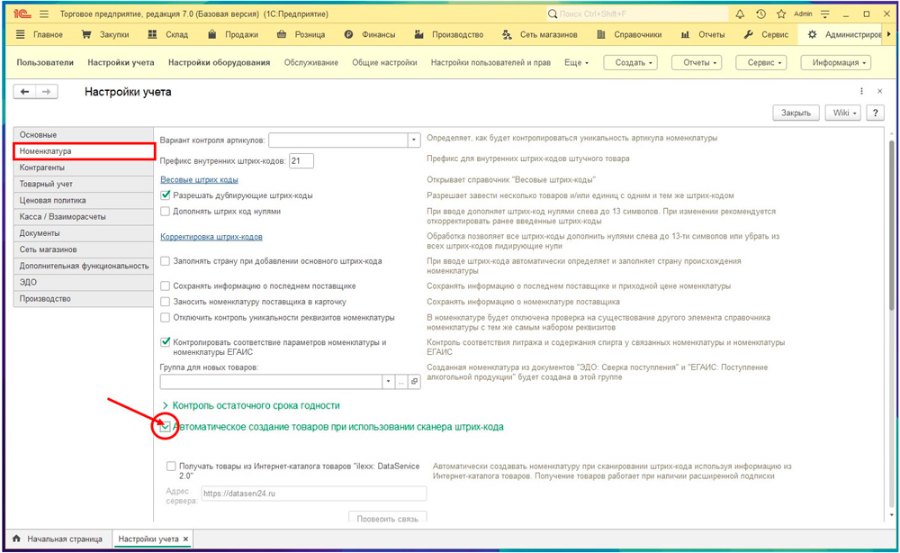Viewport: 900px width, 553px height.
Task: Click the Администрирование gear icon
Action: pyautogui.click(x=812, y=34)
